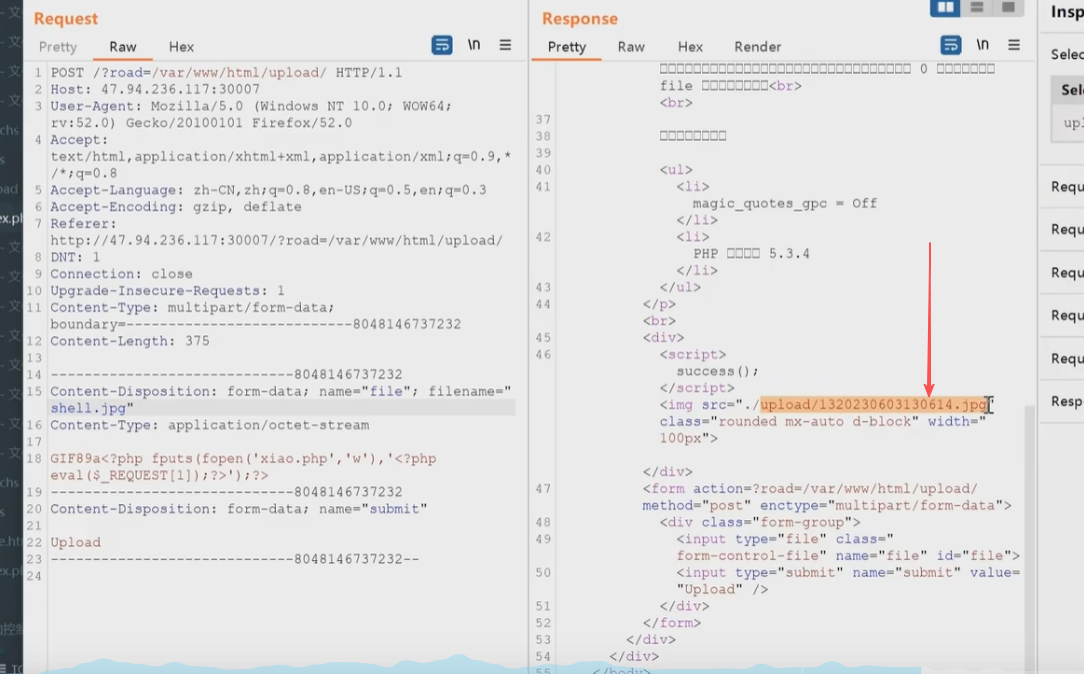Toggle show non-printable \n in Request panel
The image size is (1084, 674).
(474, 45)
